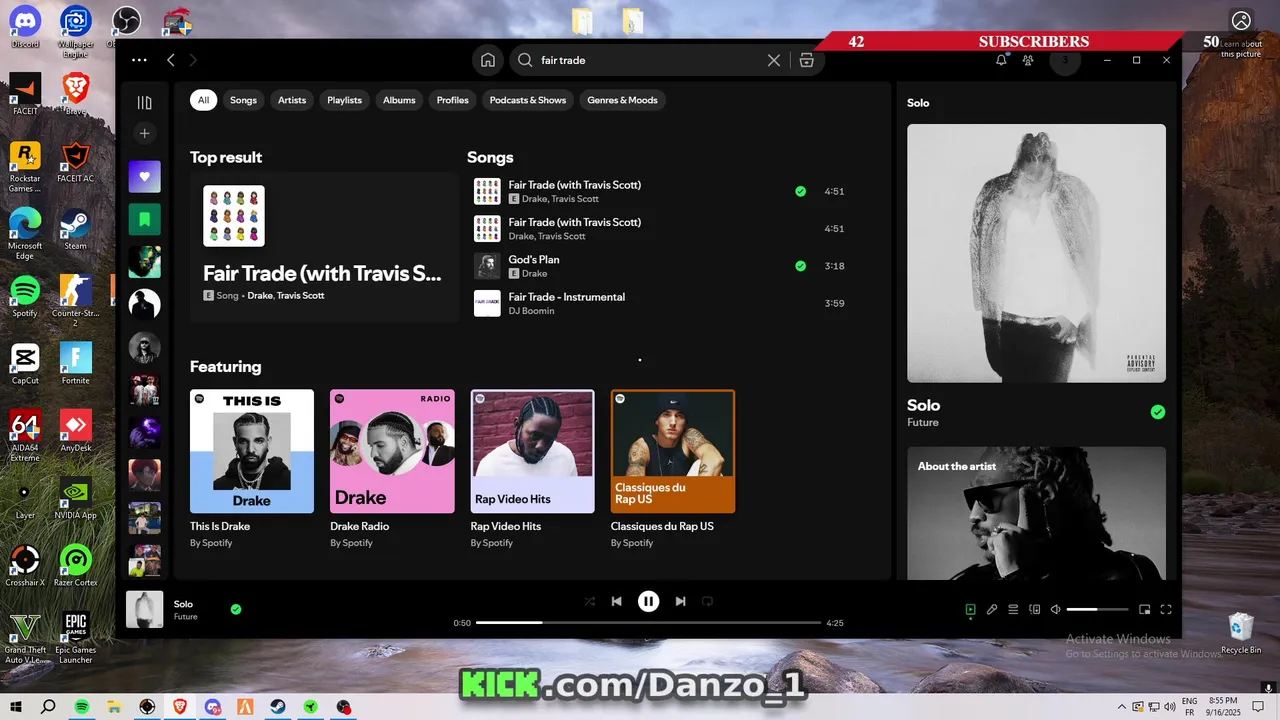
Task: Filter by Podcasts & Shows
Action: click(527, 100)
